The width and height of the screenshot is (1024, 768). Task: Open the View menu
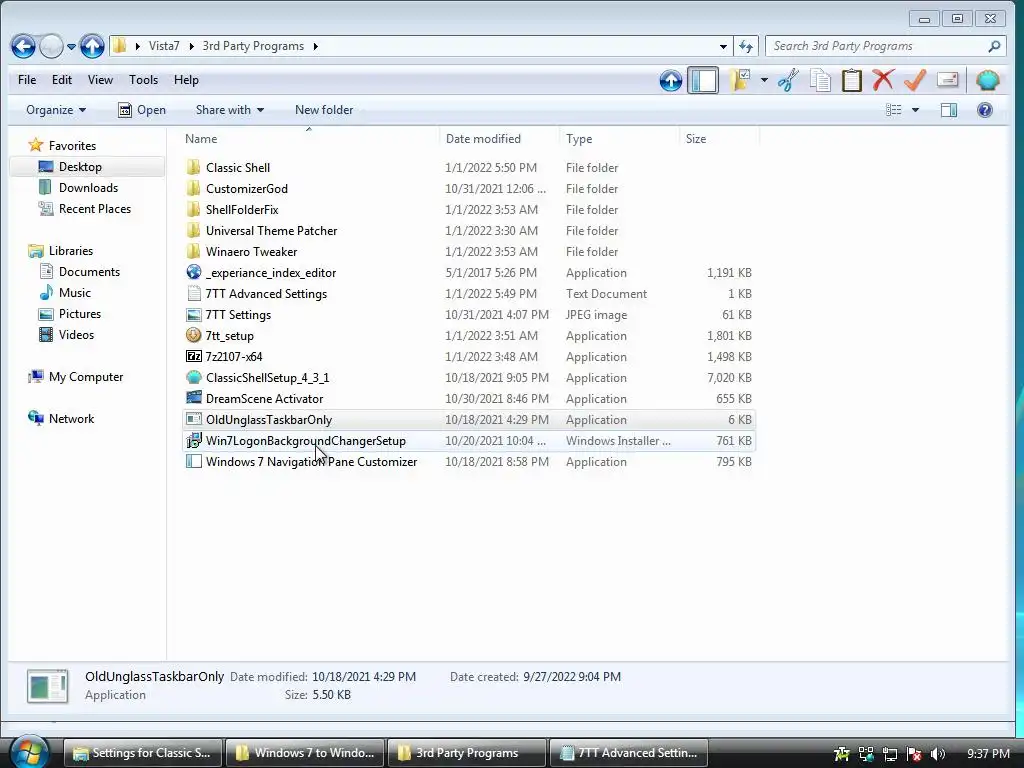(100, 80)
